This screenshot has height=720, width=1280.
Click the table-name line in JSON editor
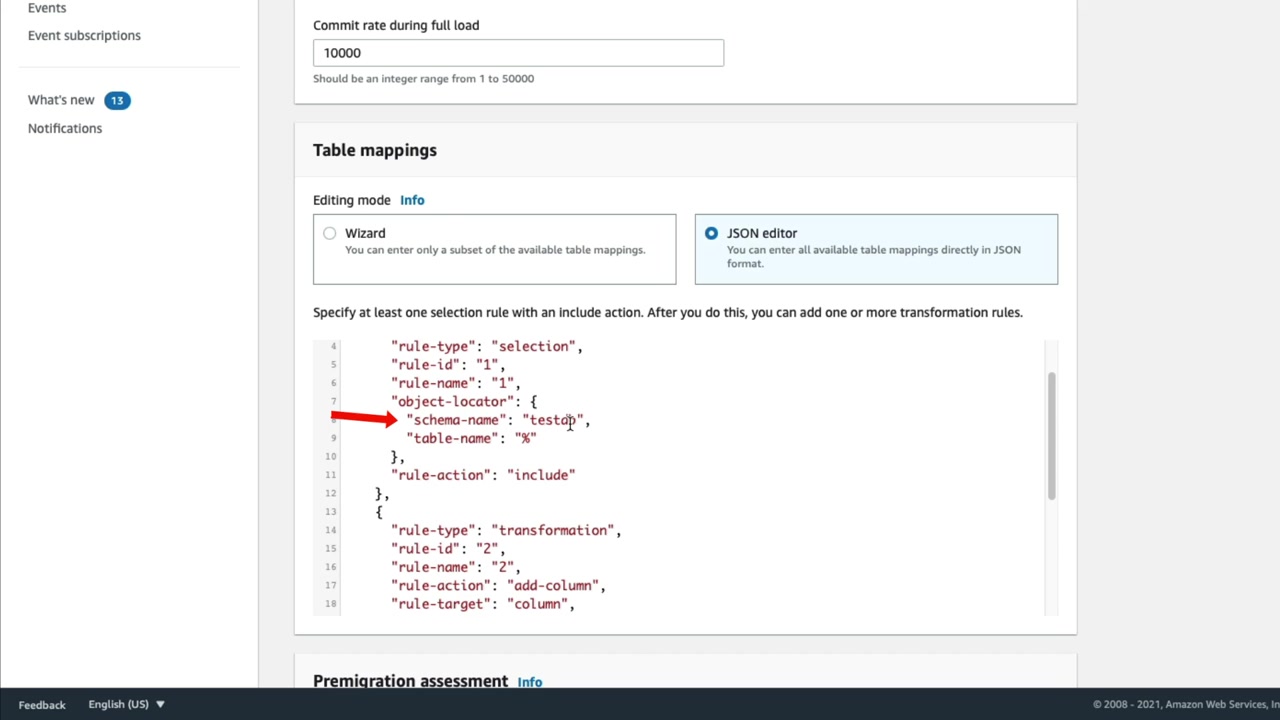click(472, 438)
